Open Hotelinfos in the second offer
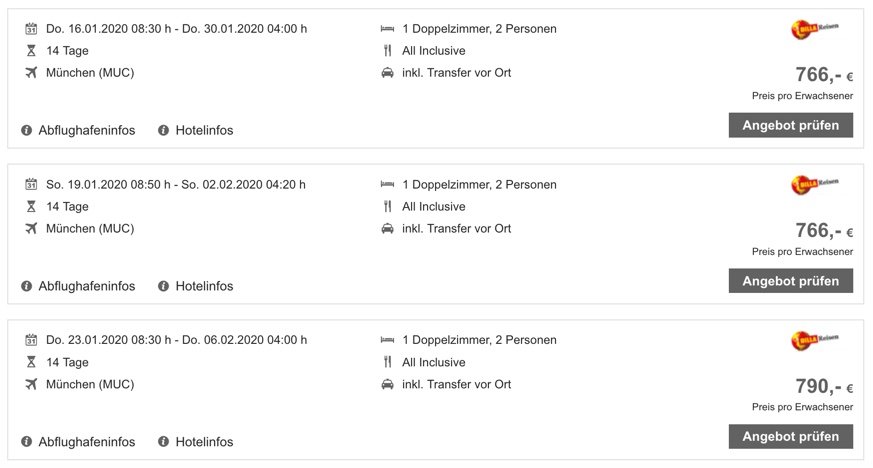This screenshot has width=873, height=468. 204,286
